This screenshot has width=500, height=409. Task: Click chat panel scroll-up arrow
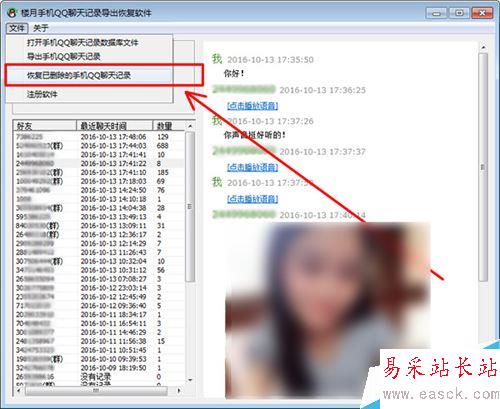[483, 48]
